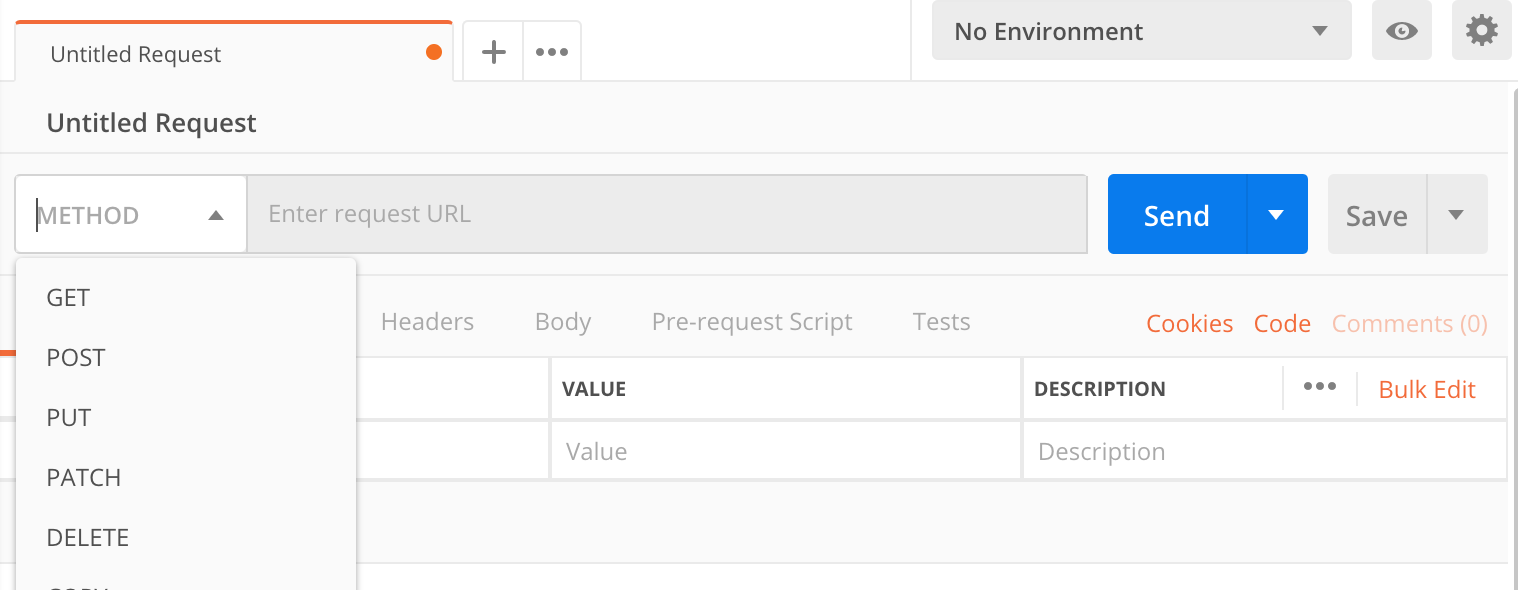Open the Save button dropdown arrow
The image size is (1518, 590).
click(1458, 214)
